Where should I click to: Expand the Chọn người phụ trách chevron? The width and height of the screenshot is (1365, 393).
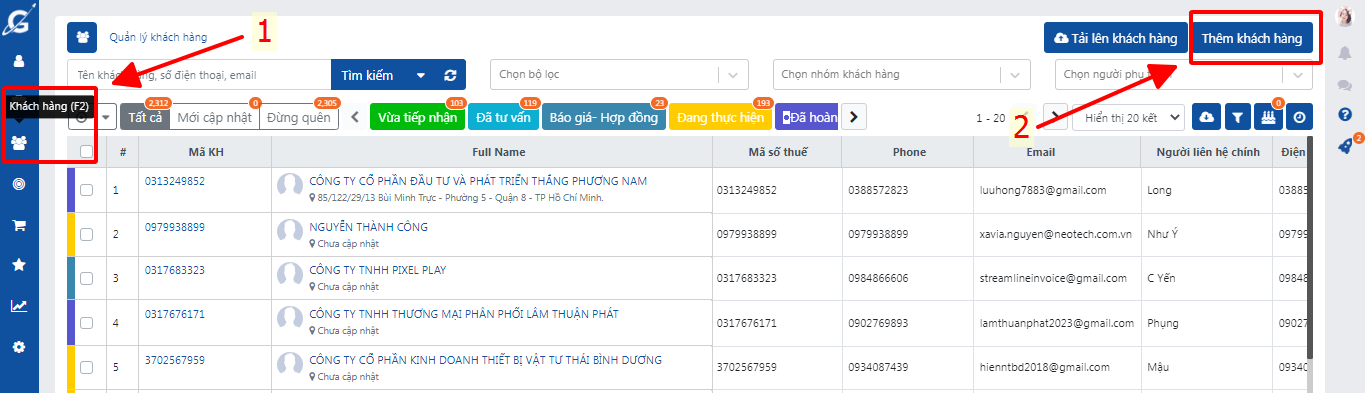1298,75
